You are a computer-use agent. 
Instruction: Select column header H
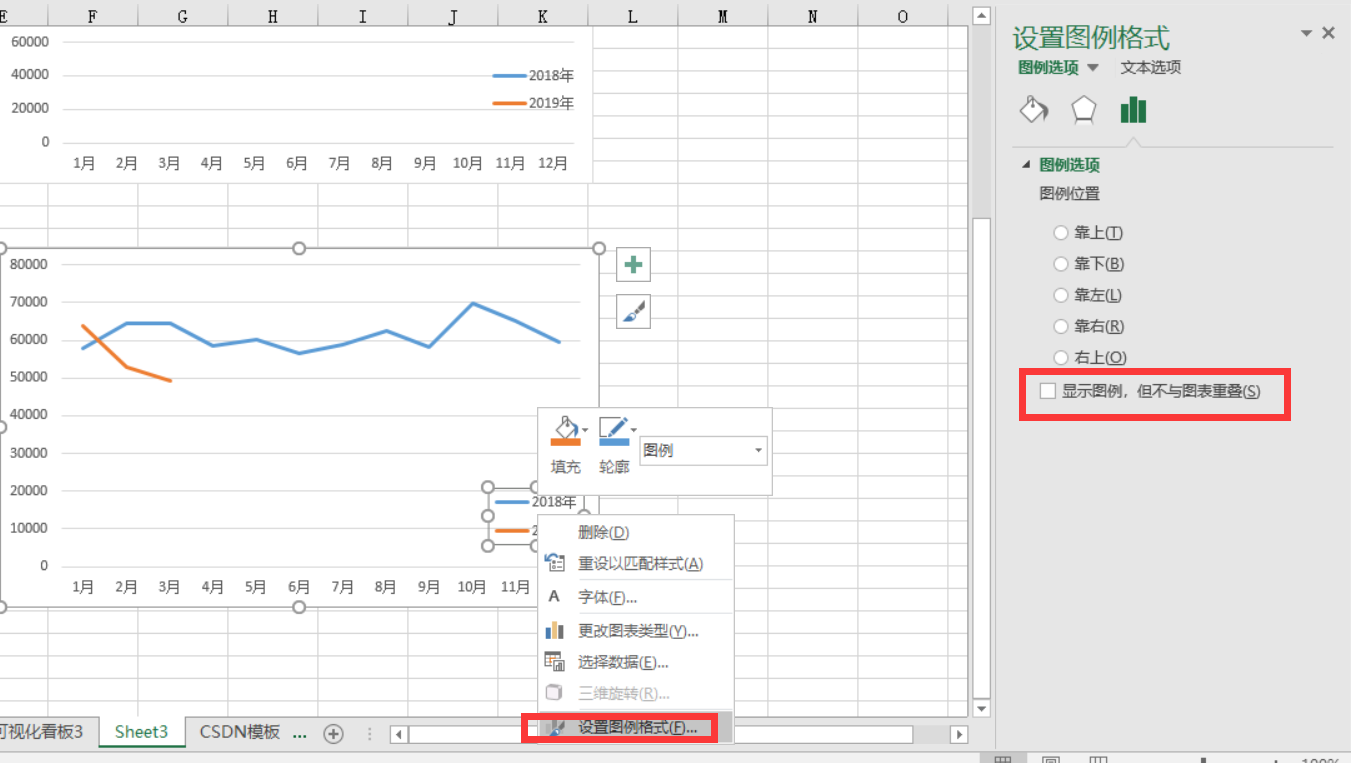tap(273, 16)
